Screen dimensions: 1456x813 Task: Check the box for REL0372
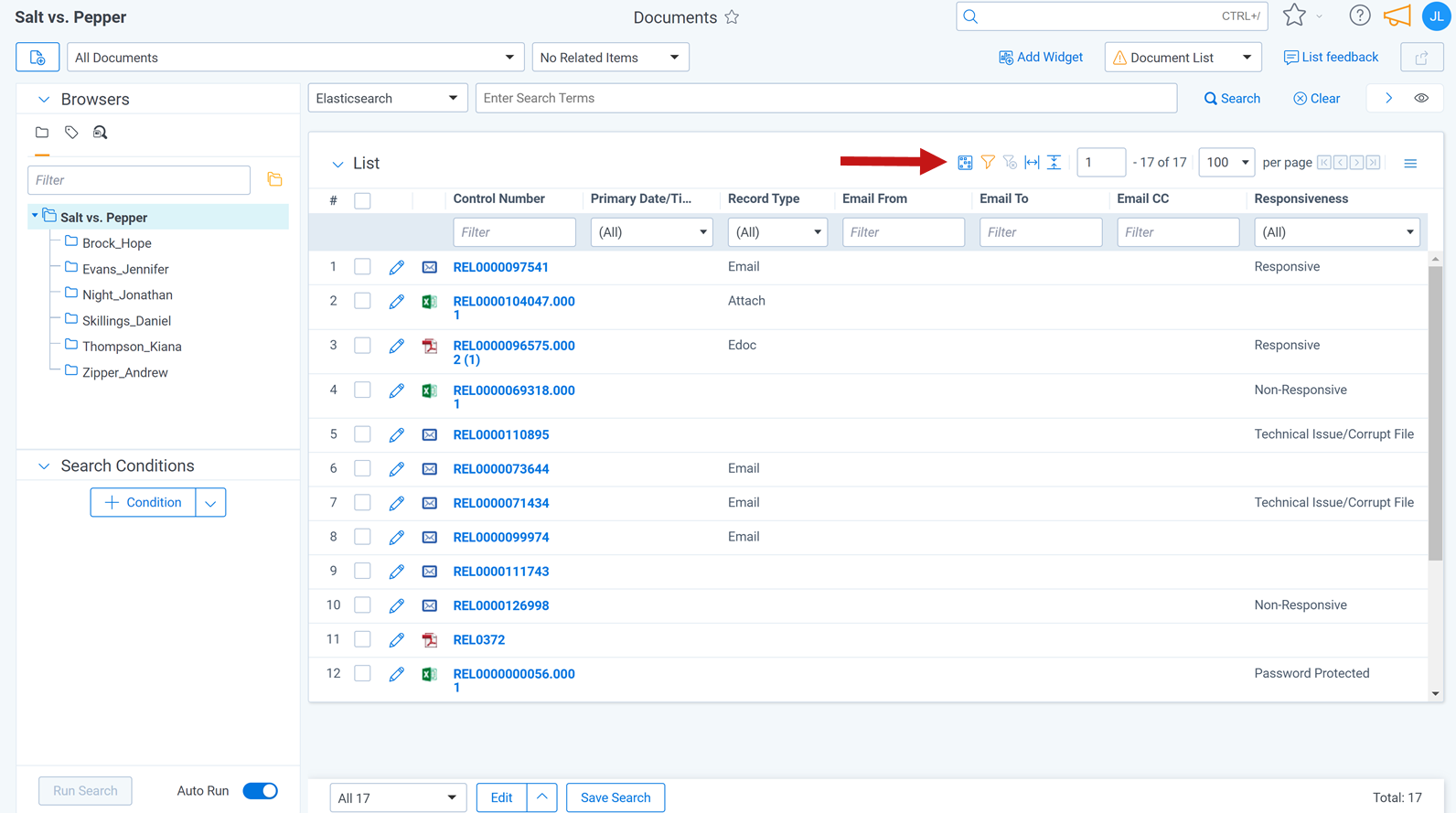click(x=362, y=639)
